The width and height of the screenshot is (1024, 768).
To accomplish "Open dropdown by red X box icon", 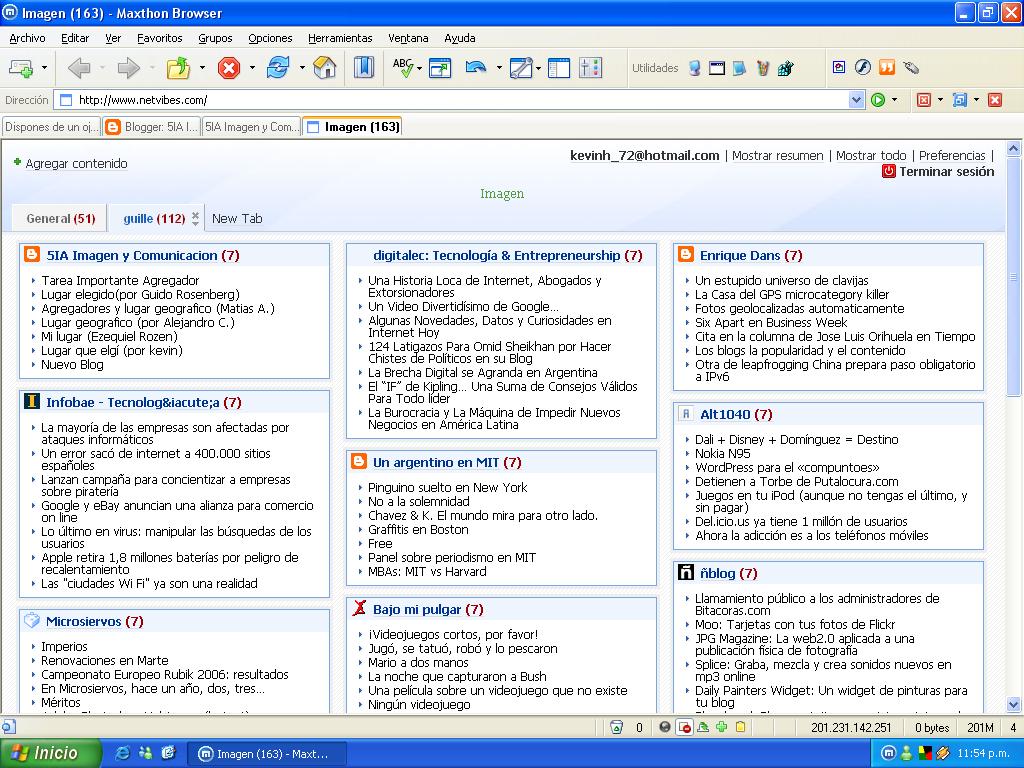I will (940, 100).
